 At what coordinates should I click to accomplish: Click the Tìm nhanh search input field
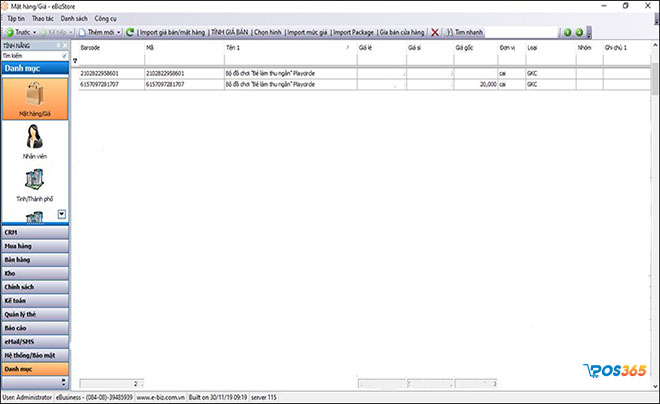click(522, 32)
